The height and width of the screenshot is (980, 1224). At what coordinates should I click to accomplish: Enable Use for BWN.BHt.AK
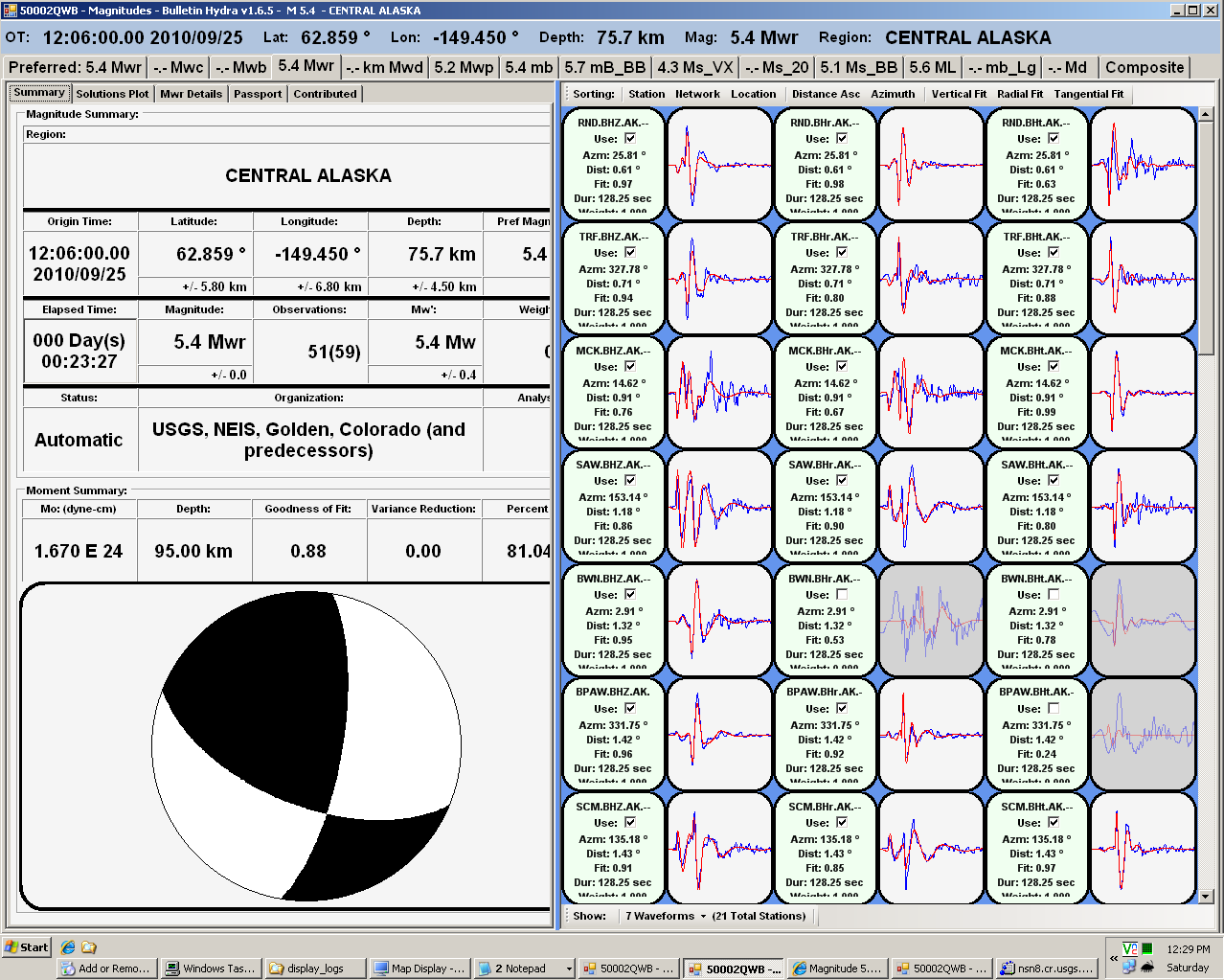1054,594
